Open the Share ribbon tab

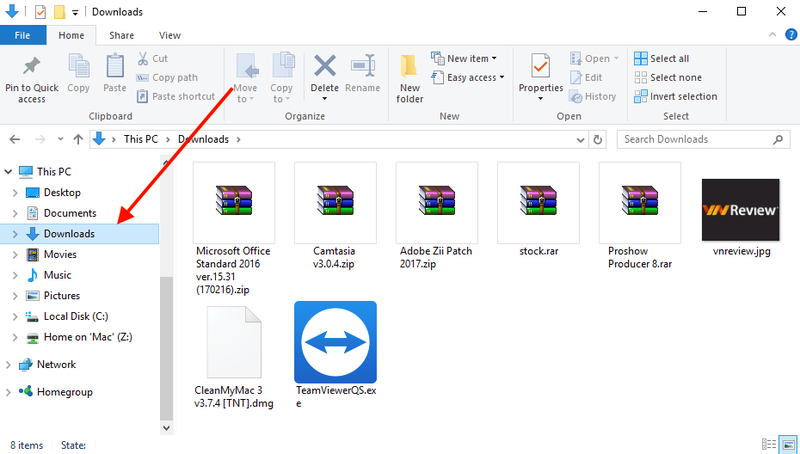[x=122, y=35]
